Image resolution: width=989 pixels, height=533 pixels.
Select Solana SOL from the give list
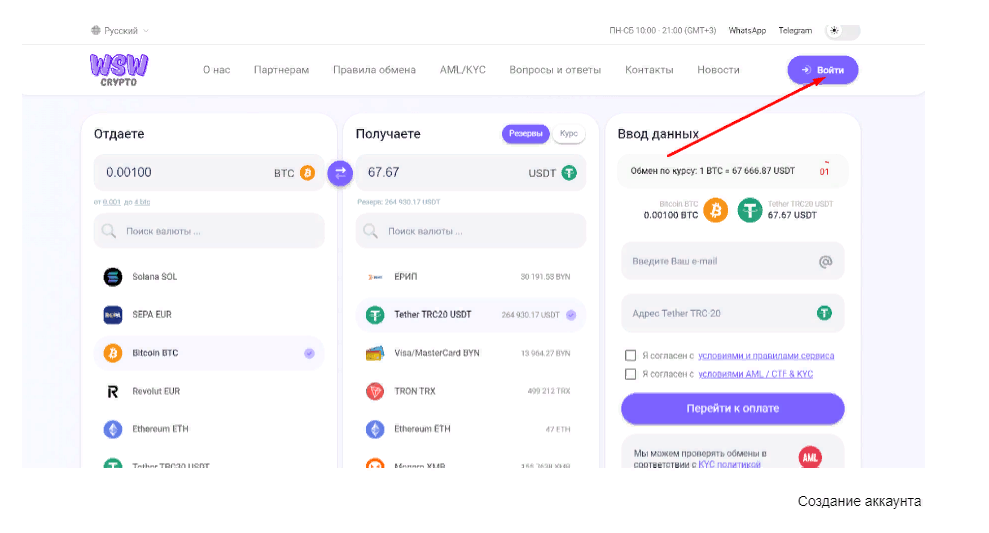pyautogui.click(x=154, y=277)
